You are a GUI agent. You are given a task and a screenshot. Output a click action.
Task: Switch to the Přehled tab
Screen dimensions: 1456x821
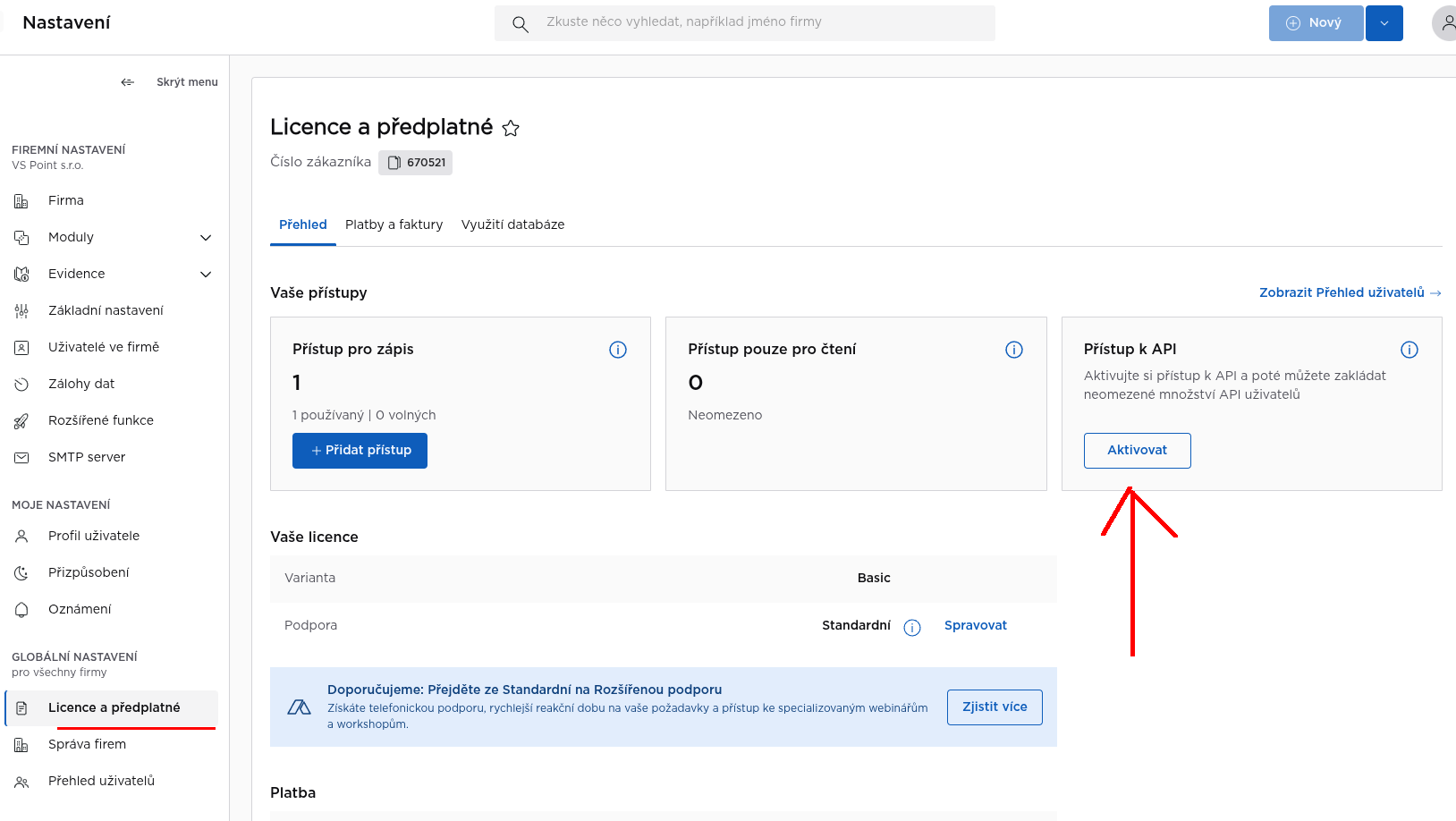point(303,224)
